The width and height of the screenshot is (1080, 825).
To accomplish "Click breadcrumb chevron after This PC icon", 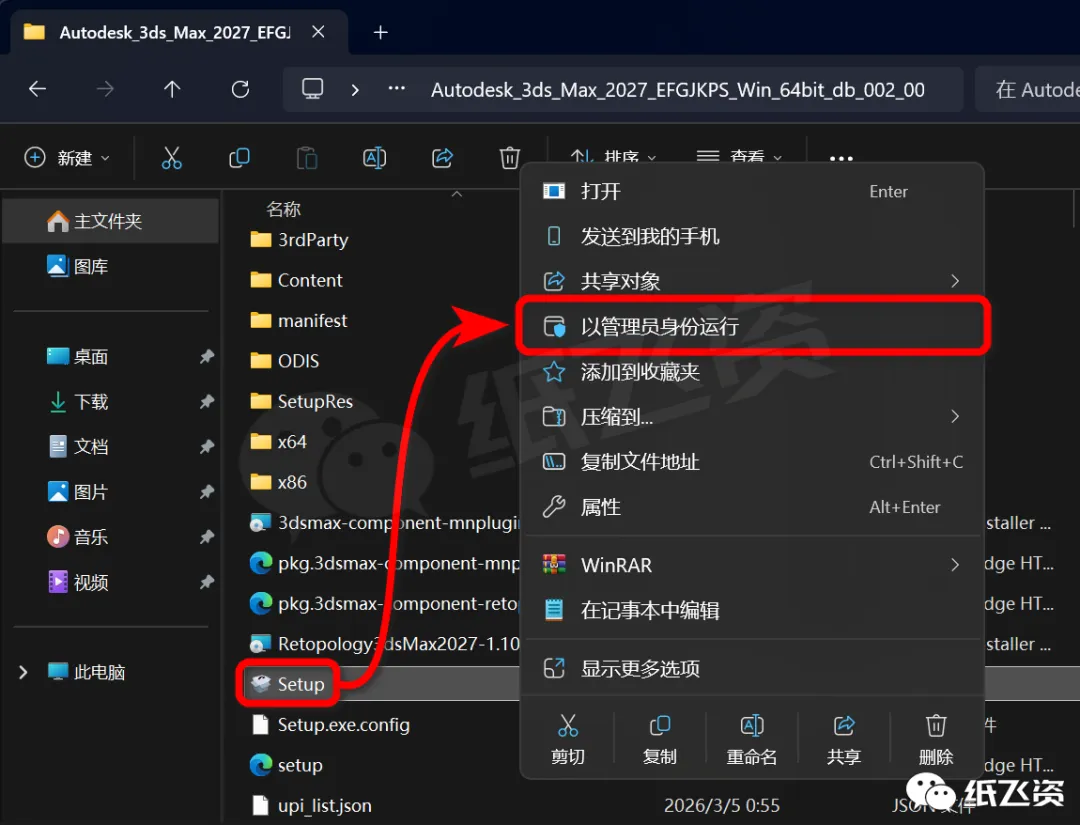I will coord(355,90).
